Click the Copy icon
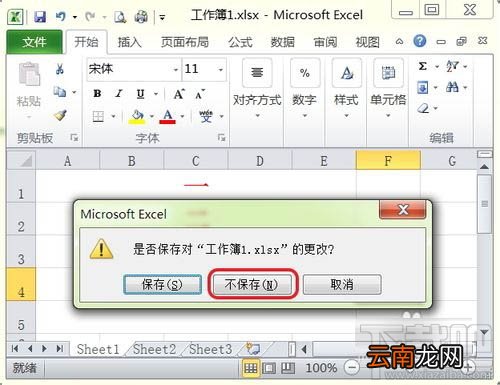 pos(60,91)
